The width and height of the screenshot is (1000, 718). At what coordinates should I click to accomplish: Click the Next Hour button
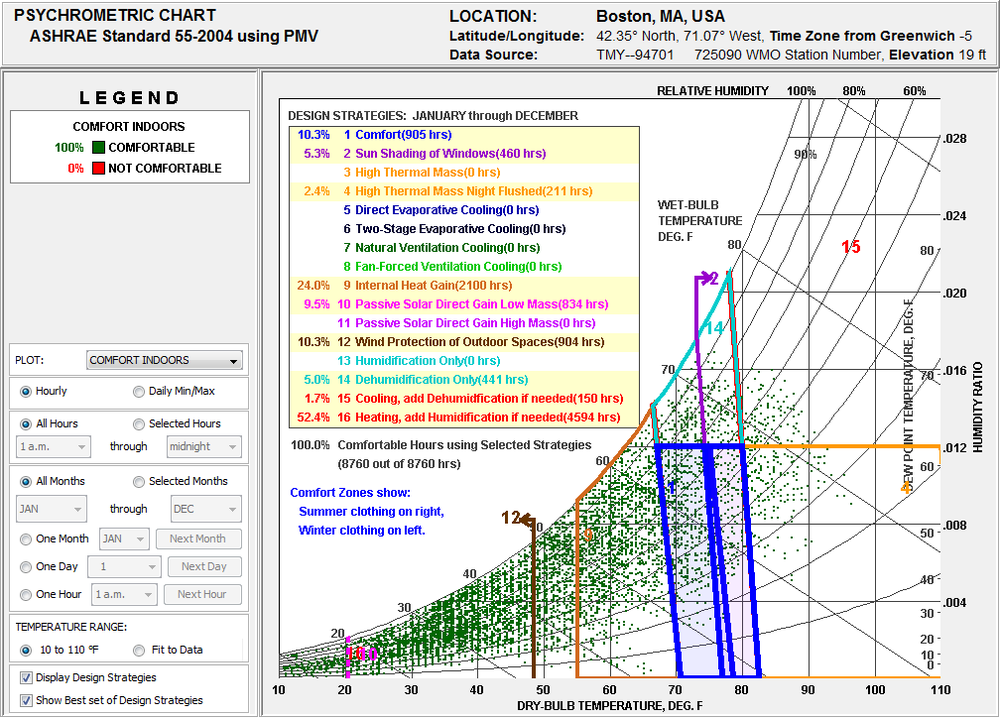(x=201, y=594)
